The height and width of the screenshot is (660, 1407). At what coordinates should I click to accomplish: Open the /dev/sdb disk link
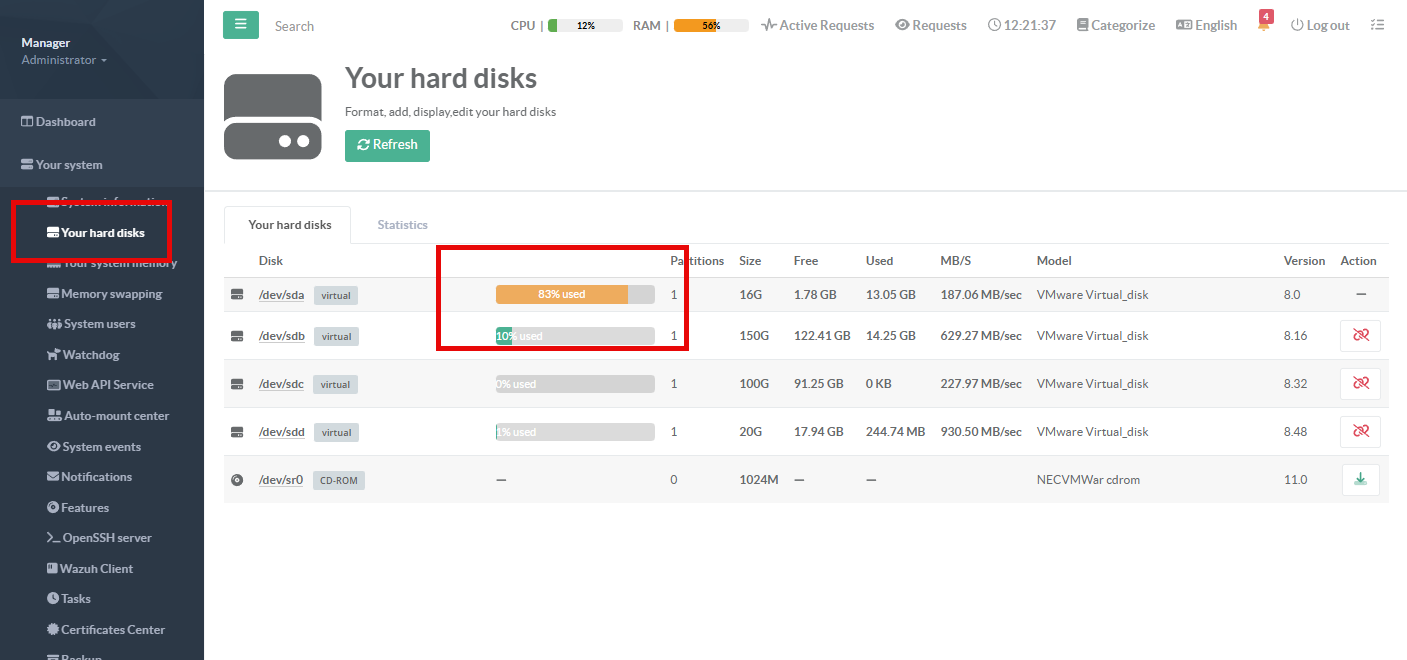(x=281, y=336)
